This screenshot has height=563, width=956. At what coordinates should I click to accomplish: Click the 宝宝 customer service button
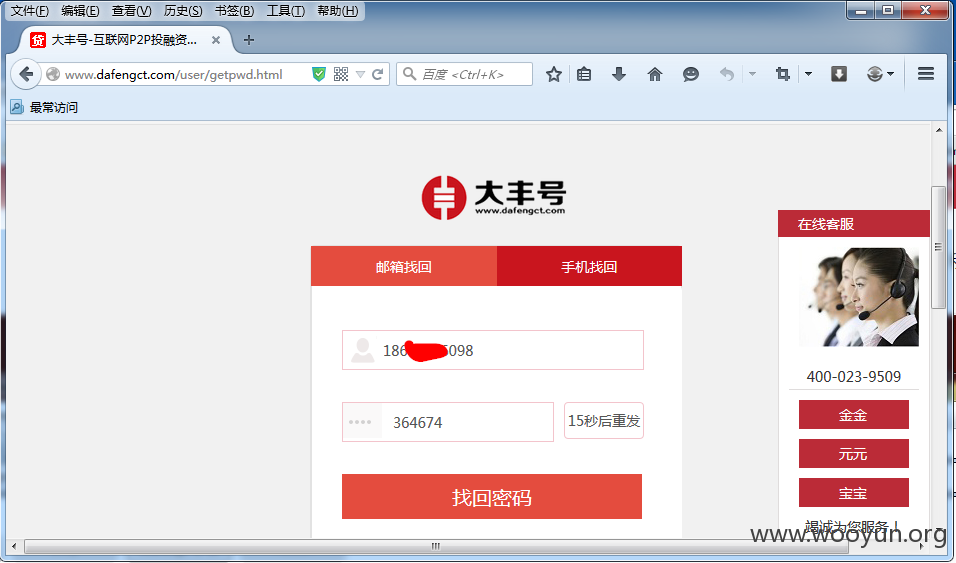(x=854, y=493)
